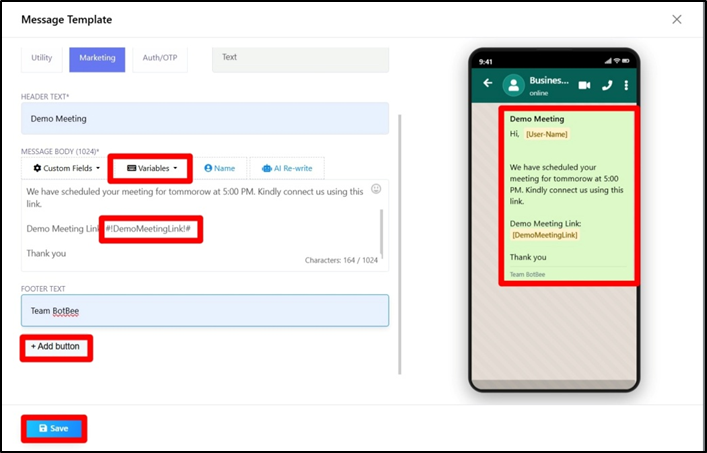
Task: Open the three-dot menu in phone preview
Action: (626, 85)
